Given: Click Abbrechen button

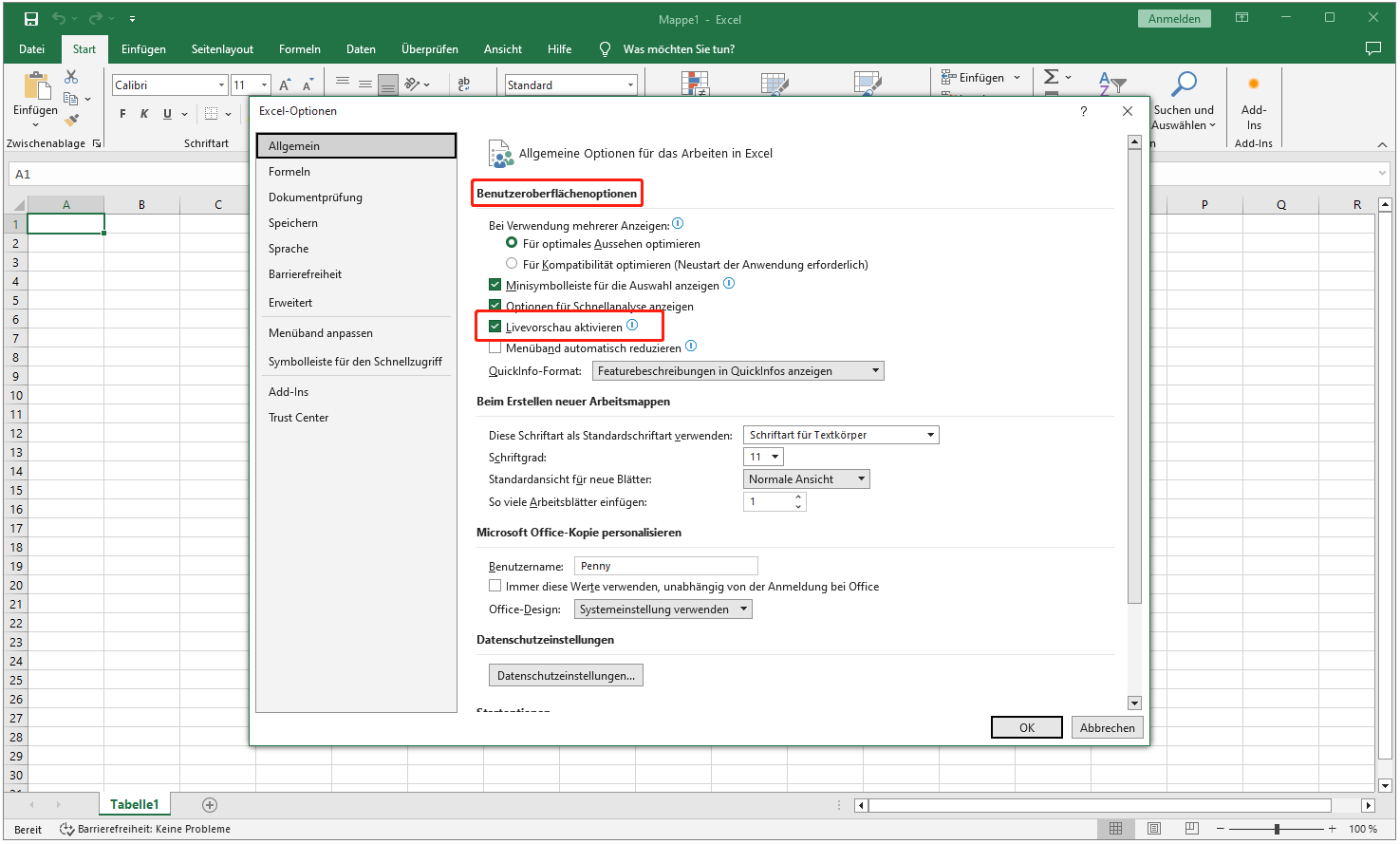Looking at the screenshot, I should tap(1108, 727).
